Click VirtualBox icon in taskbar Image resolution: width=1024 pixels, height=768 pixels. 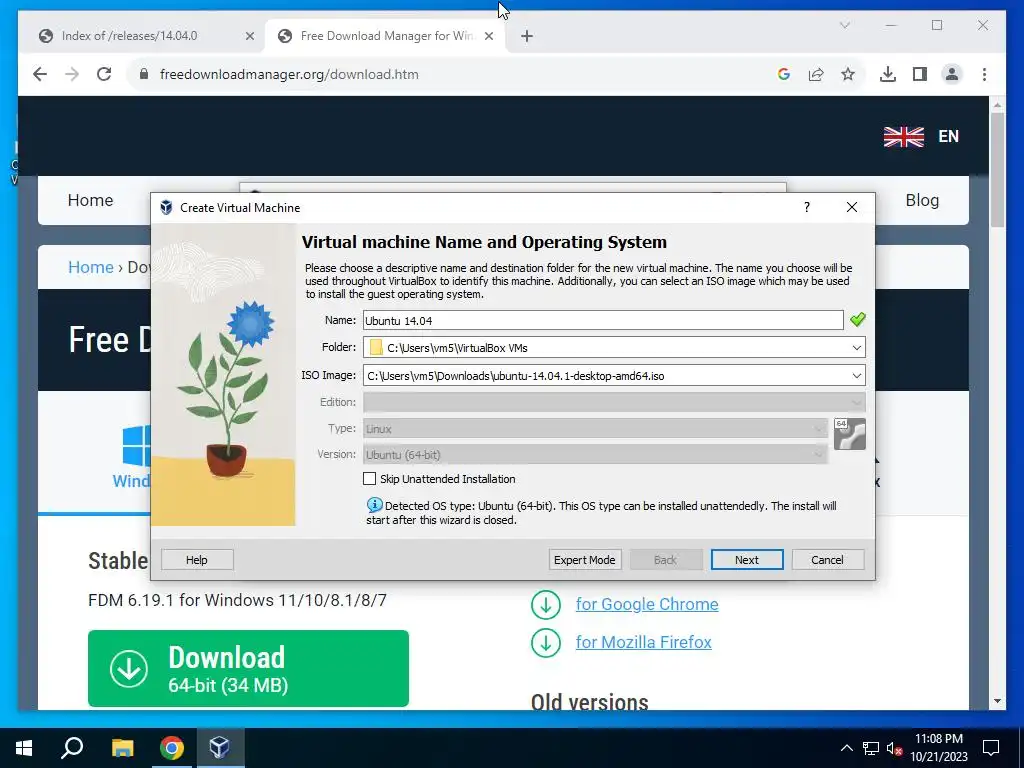219,748
